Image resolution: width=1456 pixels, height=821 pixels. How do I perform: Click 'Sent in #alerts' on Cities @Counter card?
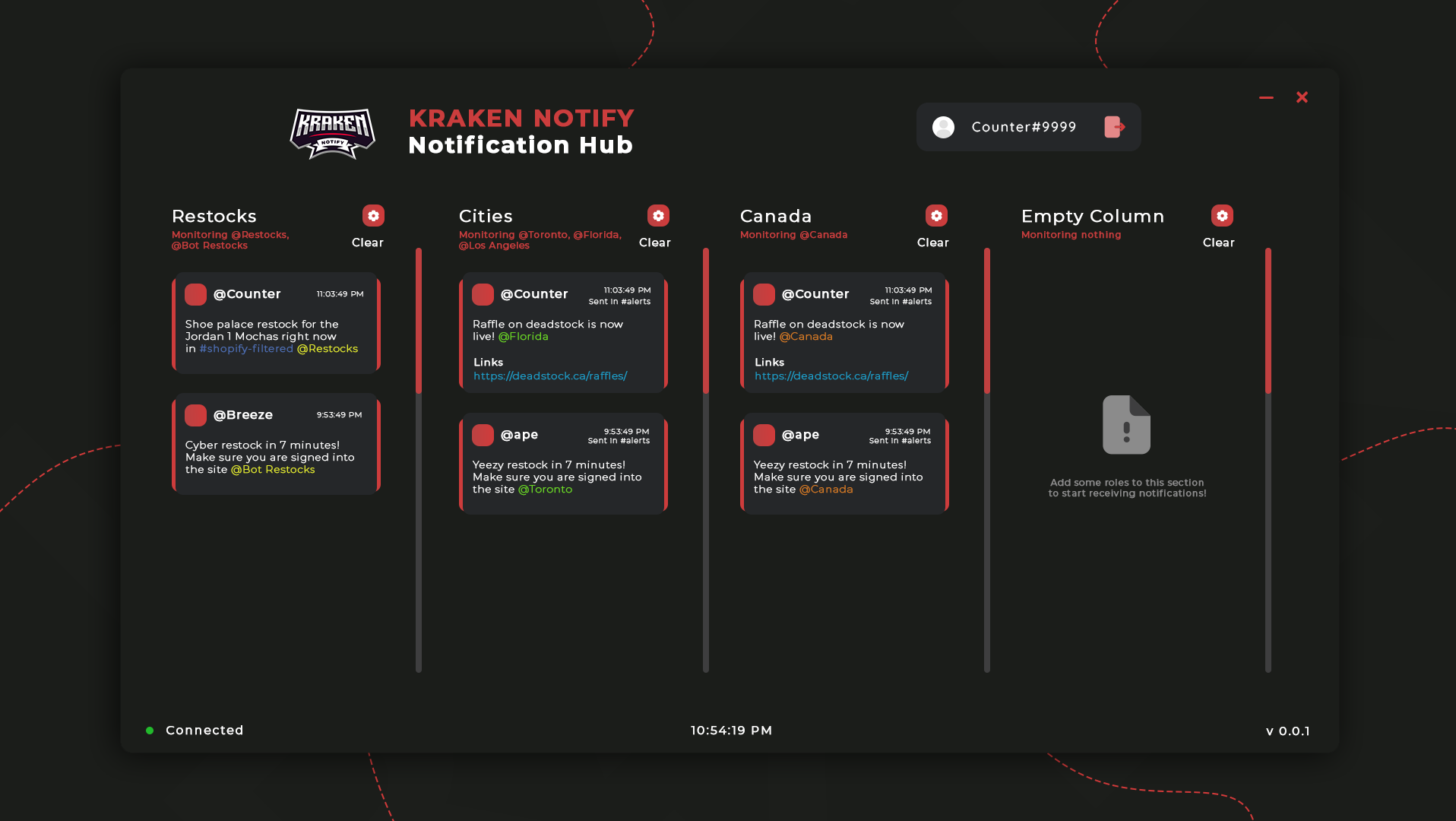(x=619, y=302)
